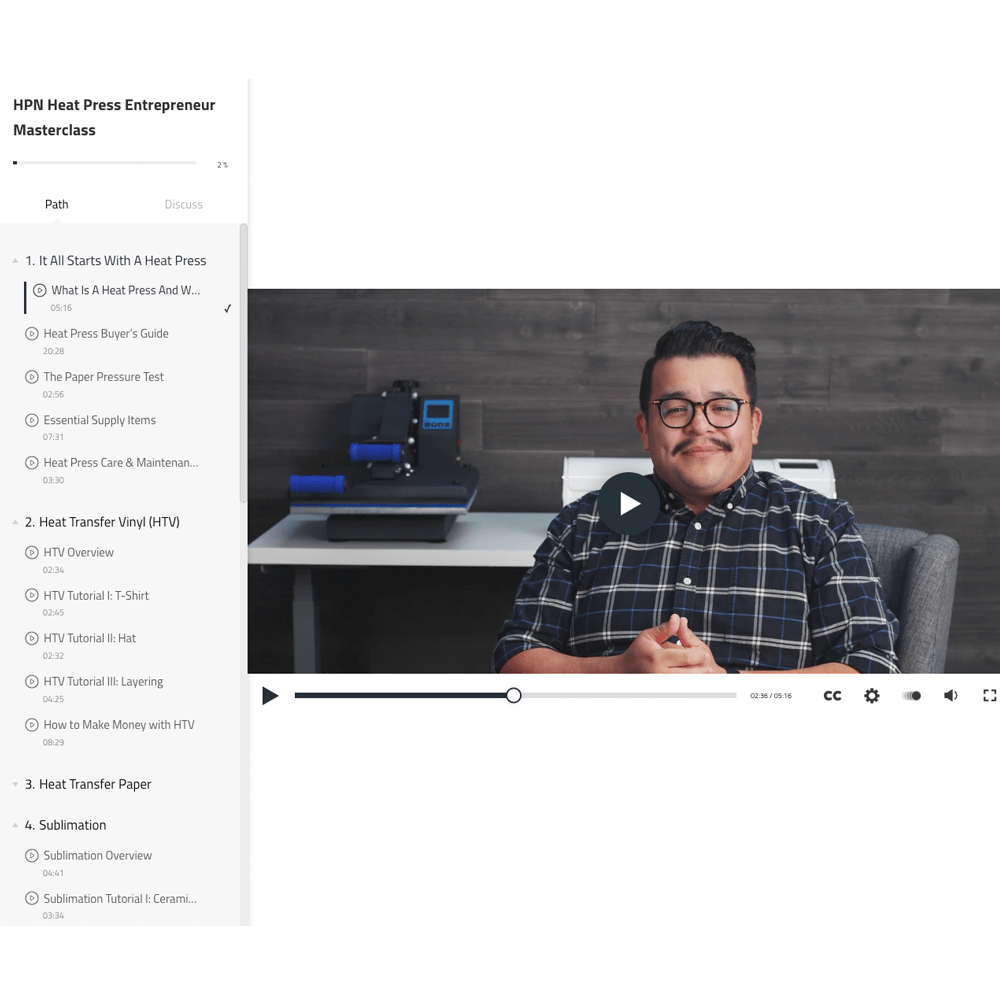Click the video progress slider handle
1000x1000 pixels.
click(x=513, y=696)
